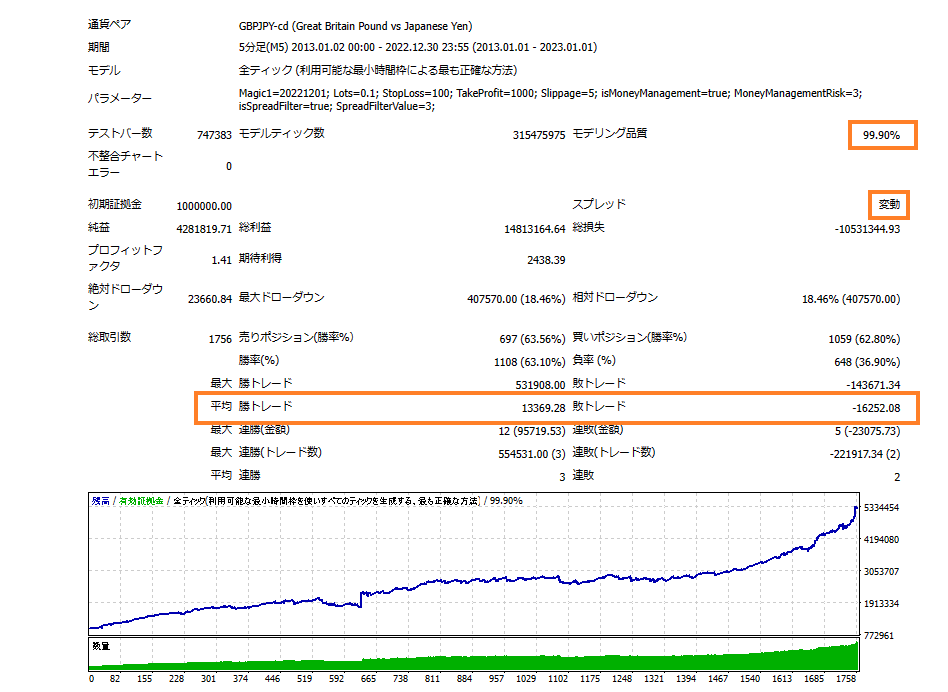Select max consecutive wins 12 (95719.53)
948x692 pixels.
click(x=531, y=431)
